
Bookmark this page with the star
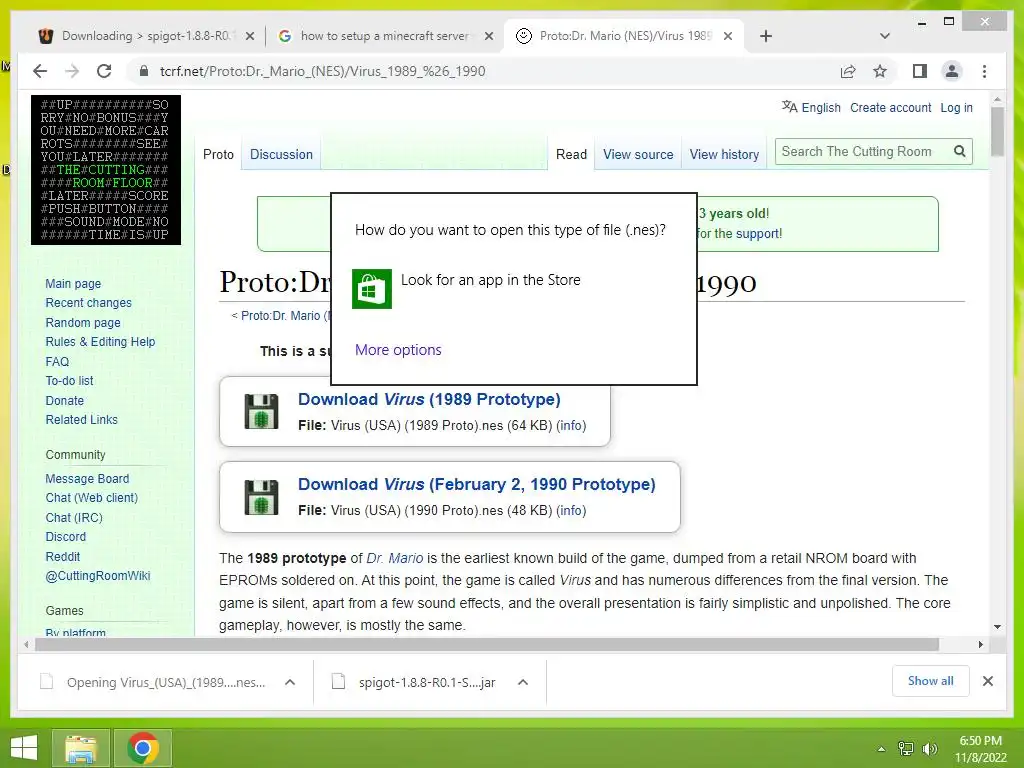[x=880, y=71]
